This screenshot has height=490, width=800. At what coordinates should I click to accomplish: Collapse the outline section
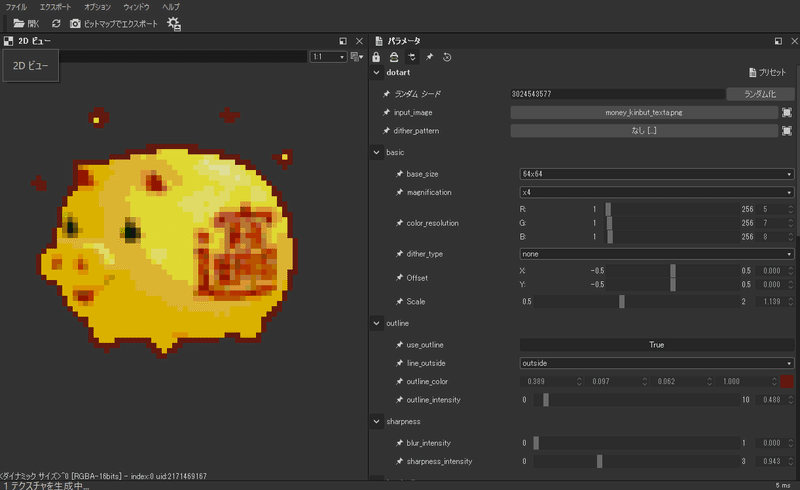377,323
